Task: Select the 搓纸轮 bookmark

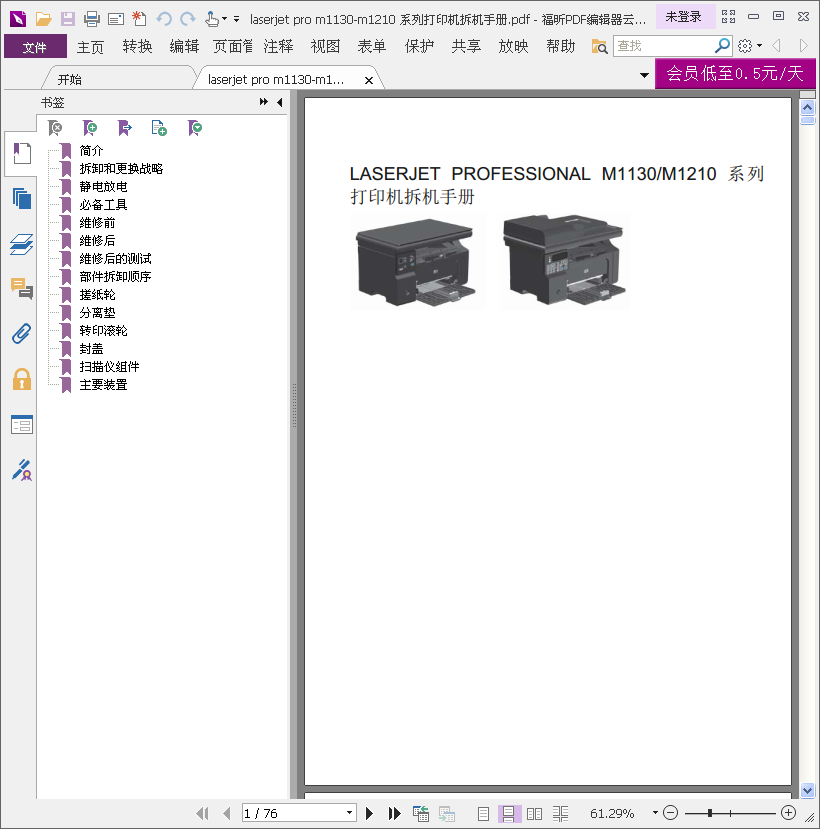Action: 97,295
